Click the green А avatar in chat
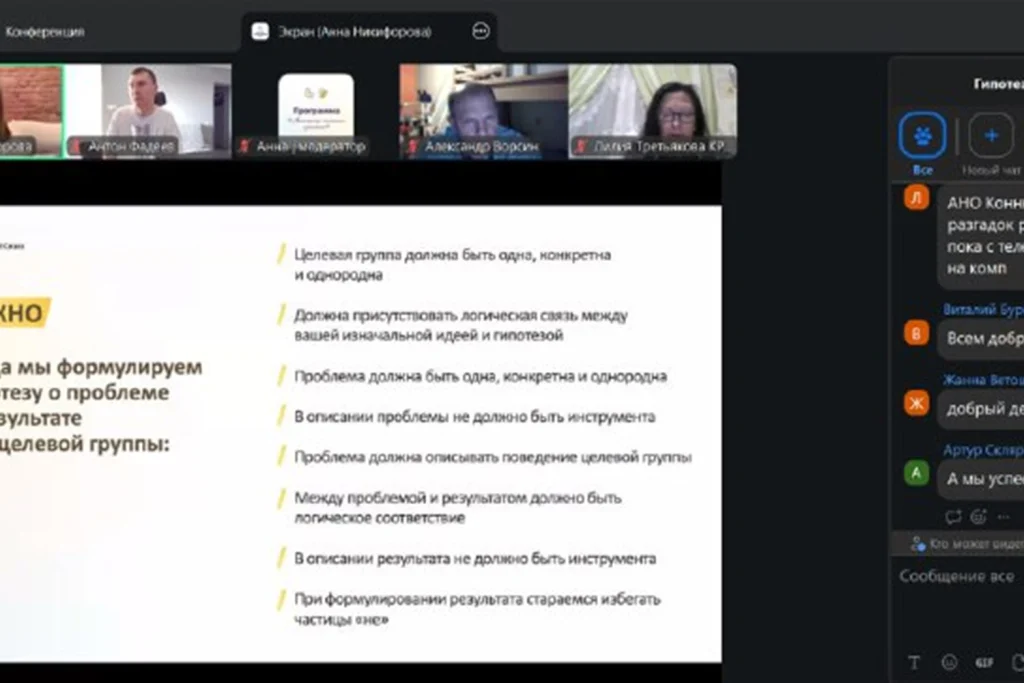 916,473
